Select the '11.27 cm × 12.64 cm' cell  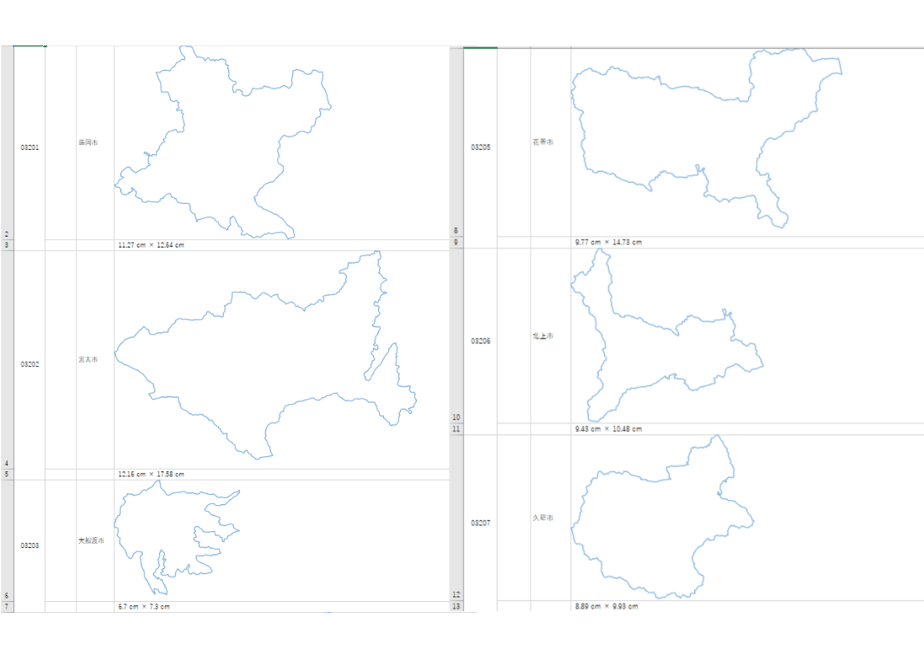coord(282,245)
